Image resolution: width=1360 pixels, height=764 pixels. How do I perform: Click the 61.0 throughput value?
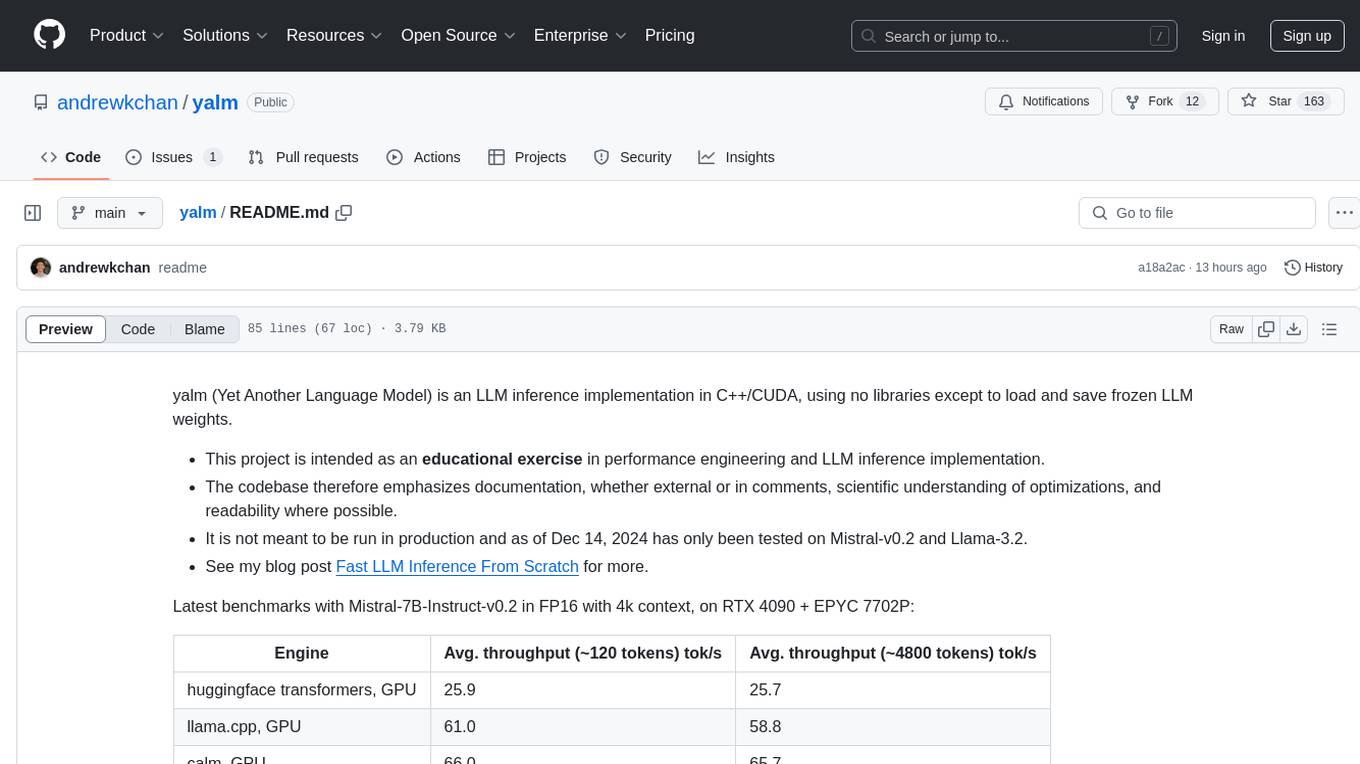pos(460,727)
